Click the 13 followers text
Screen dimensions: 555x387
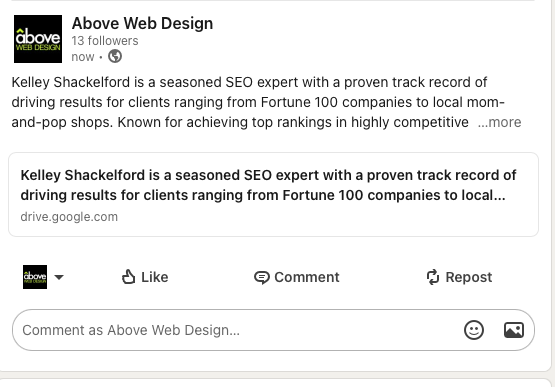click(x=105, y=41)
